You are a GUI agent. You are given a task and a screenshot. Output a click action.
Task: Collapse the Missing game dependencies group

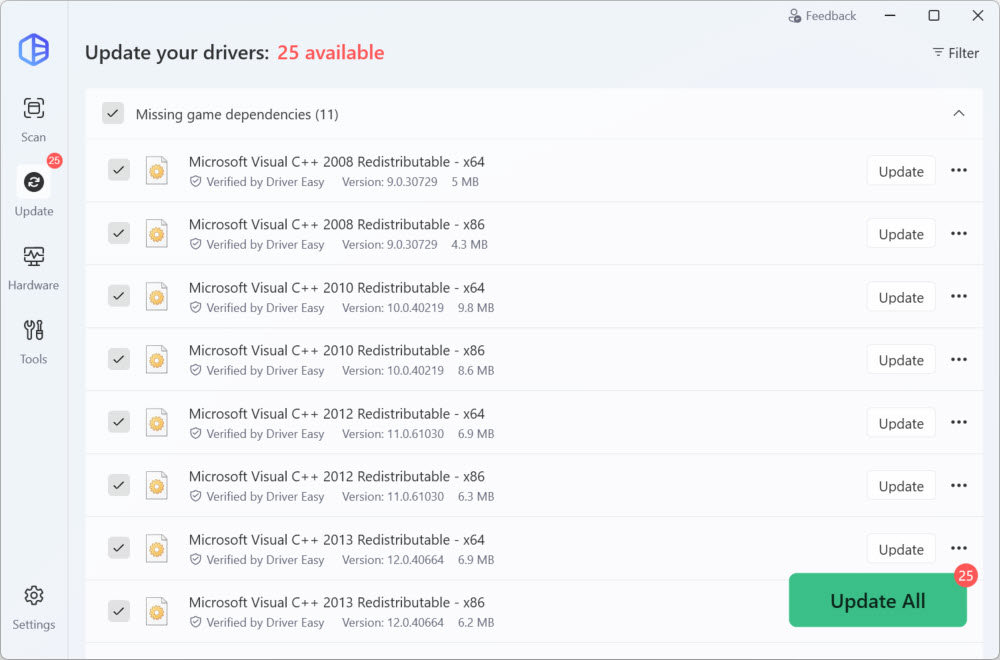click(958, 114)
